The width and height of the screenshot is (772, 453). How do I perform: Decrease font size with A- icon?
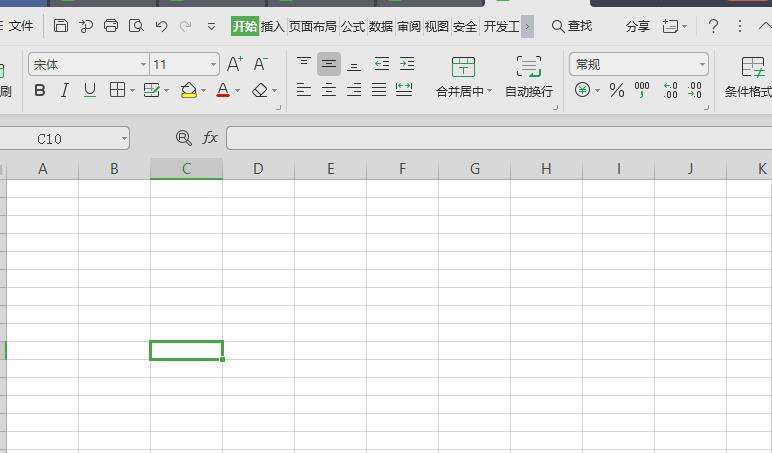click(x=260, y=64)
